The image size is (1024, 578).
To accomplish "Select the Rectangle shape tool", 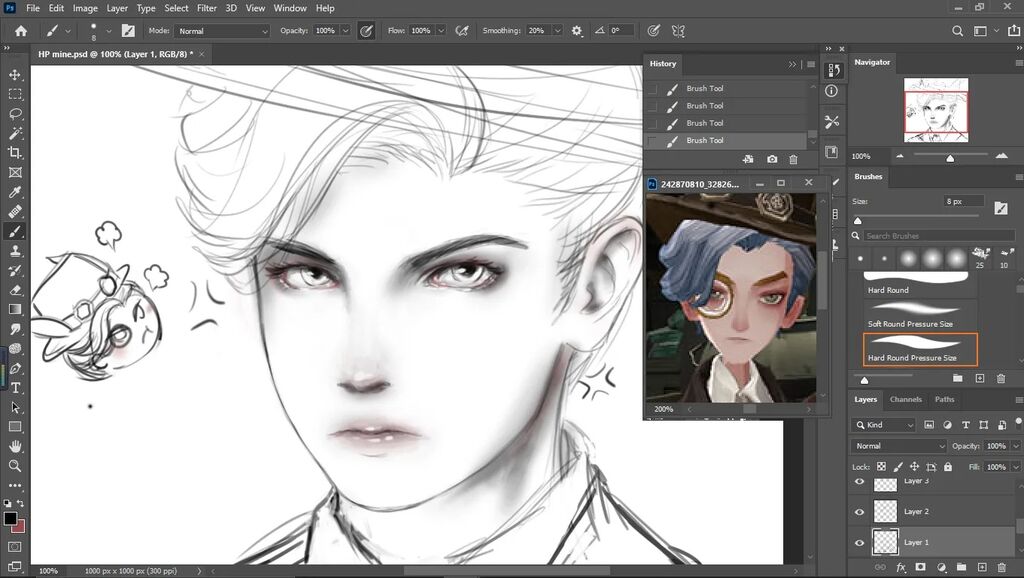I will (x=15, y=427).
